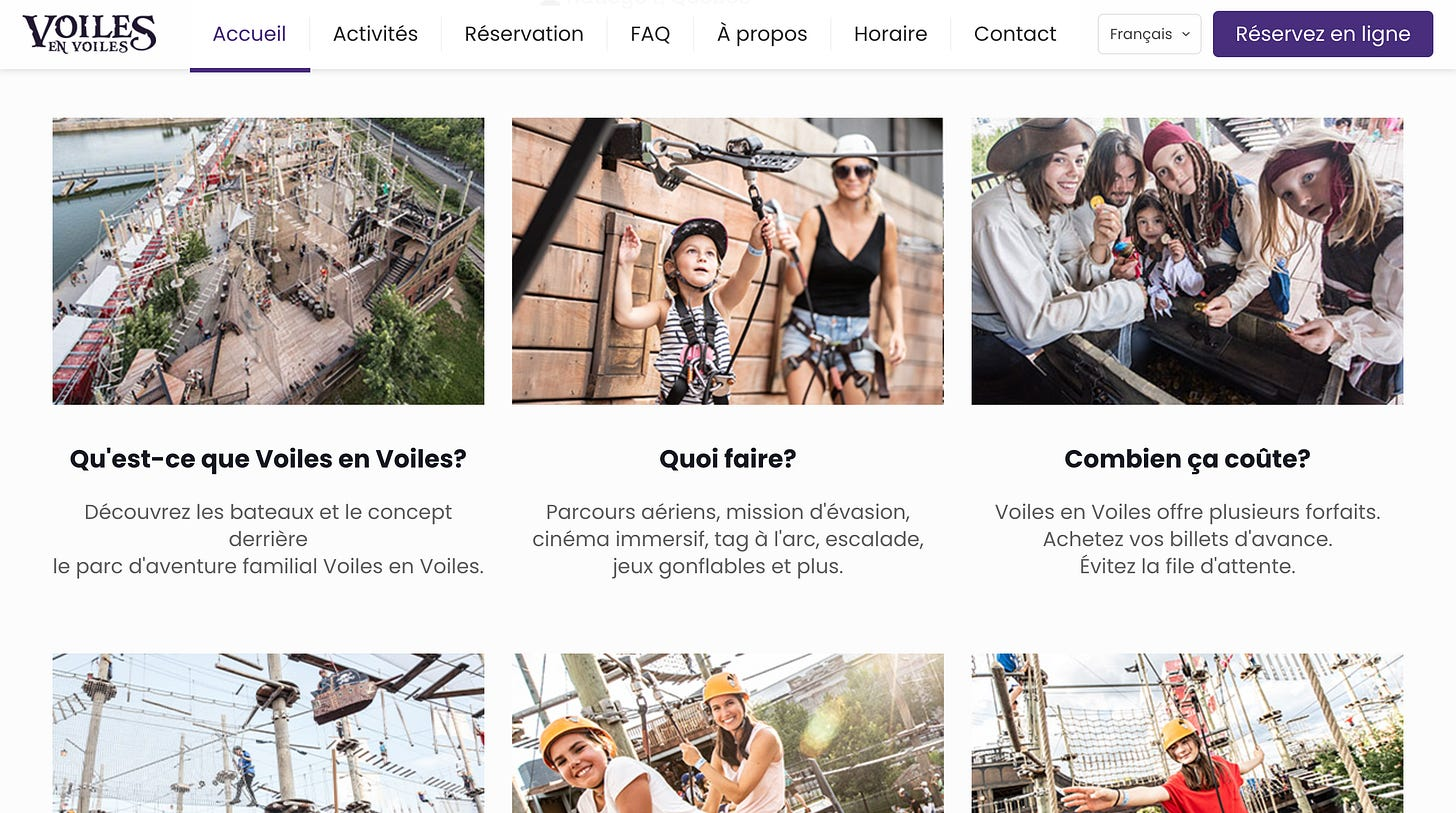Open the Accueil menu item

click(249, 34)
